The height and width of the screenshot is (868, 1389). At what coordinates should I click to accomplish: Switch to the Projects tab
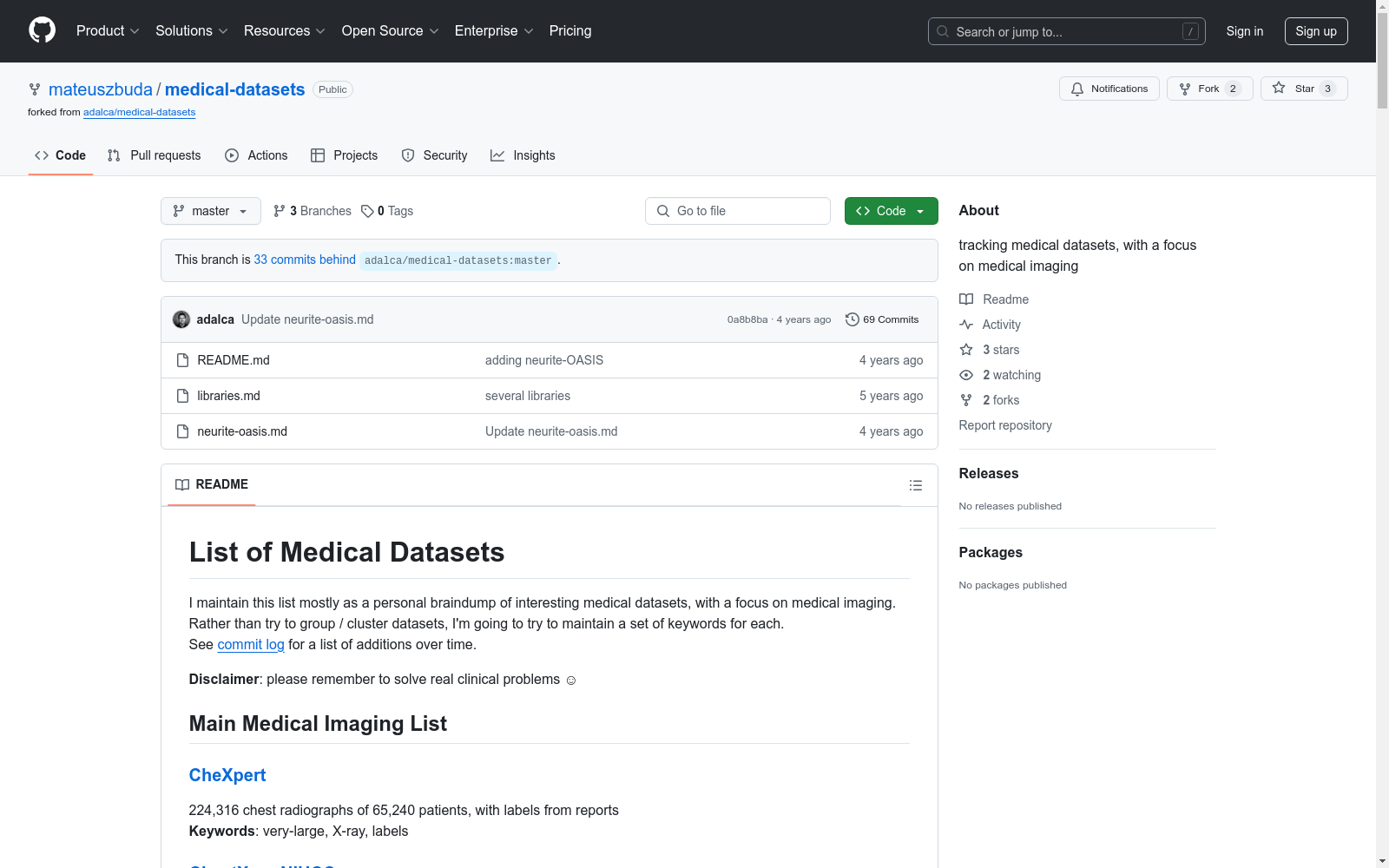345,155
